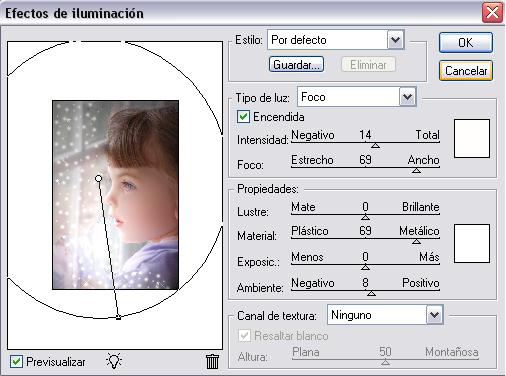The height and width of the screenshot is (376, 506).
Task: Click the Ambiente slider handle
Action: 371,294
